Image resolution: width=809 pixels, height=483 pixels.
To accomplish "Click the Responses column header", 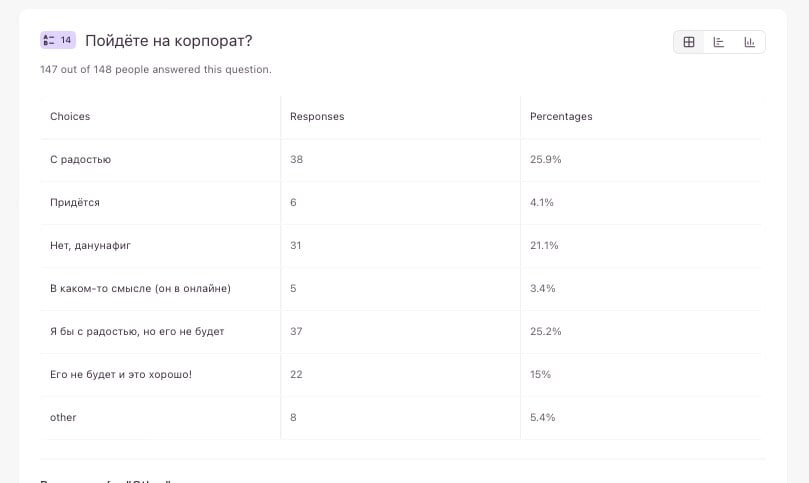I will (317, 117).
